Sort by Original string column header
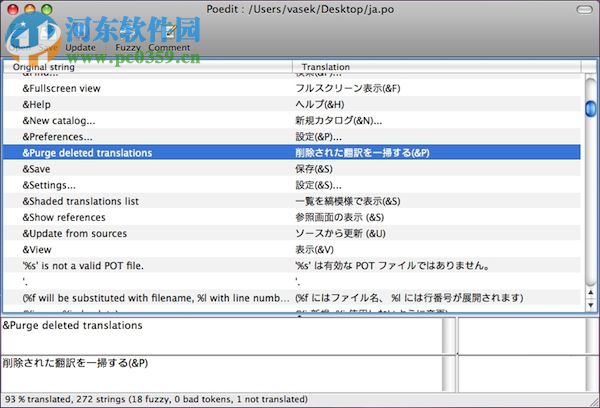 coord(148,67)
